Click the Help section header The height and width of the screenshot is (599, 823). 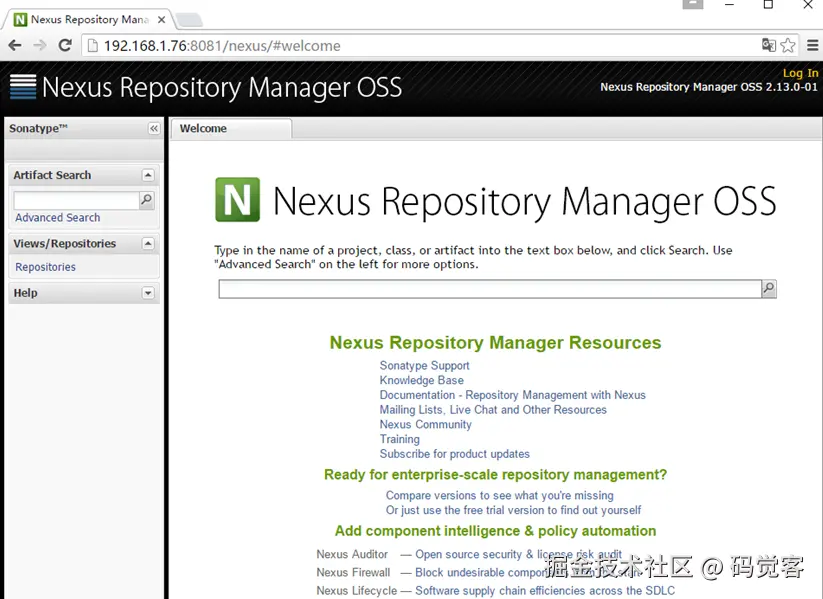click(84, 293)
